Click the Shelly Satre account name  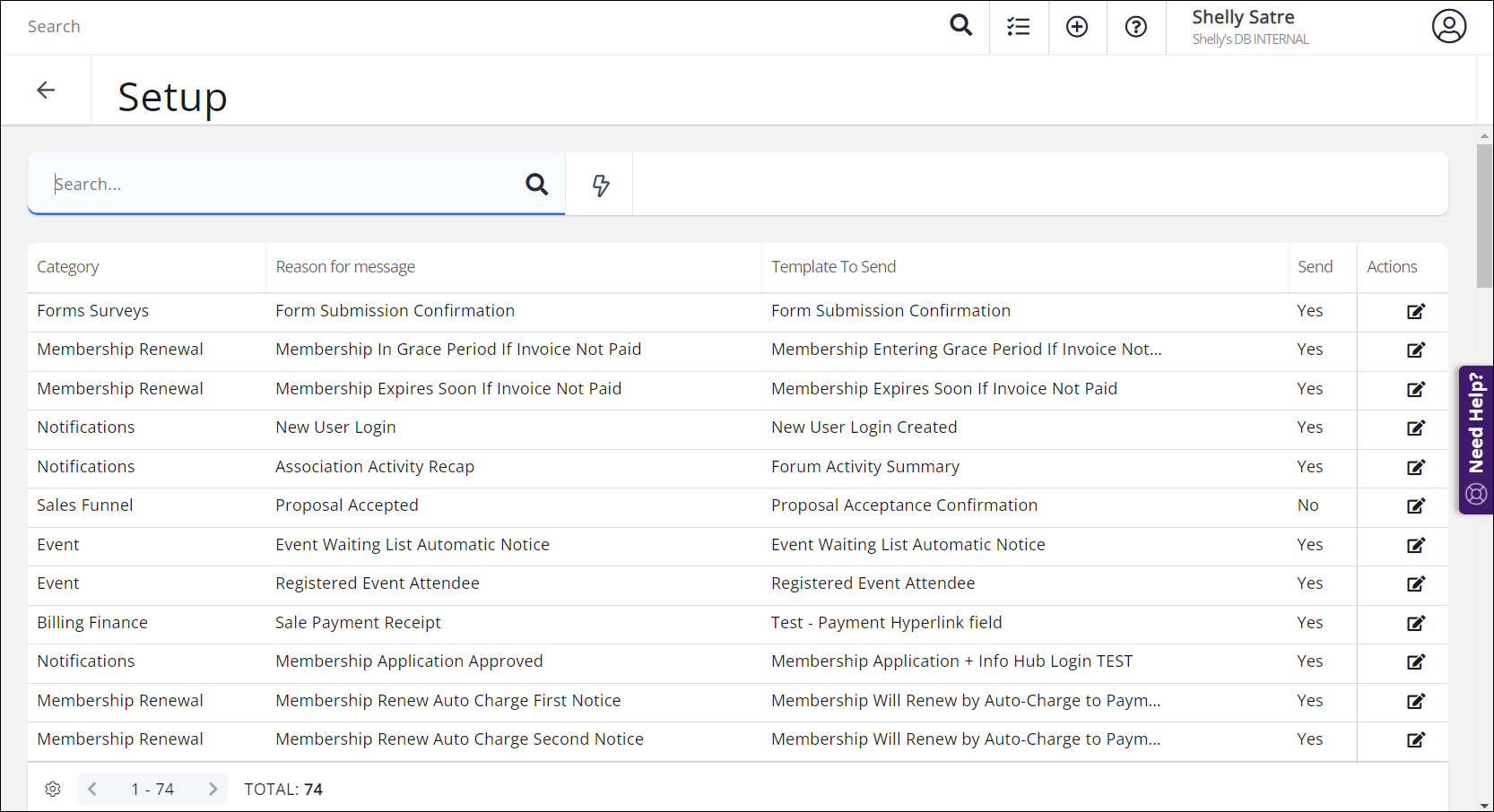pos(1243,18)
